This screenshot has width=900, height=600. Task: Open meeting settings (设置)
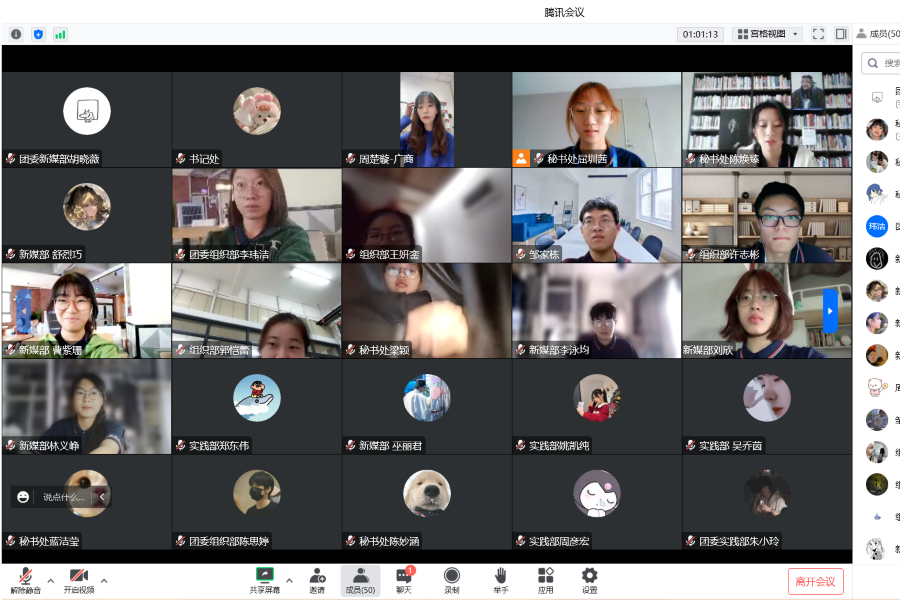click(x=589, y=579)
